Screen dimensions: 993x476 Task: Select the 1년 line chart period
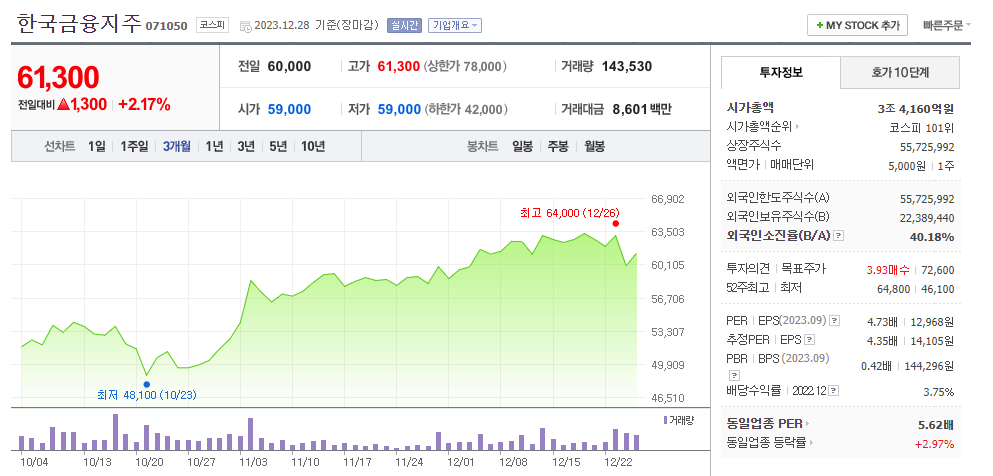tap(214, 146)
